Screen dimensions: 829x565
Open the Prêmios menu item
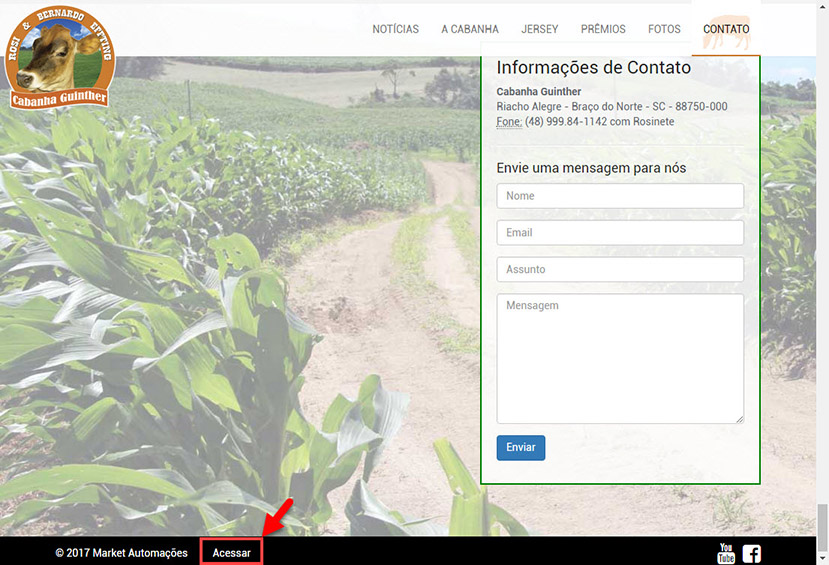(603, 29)
